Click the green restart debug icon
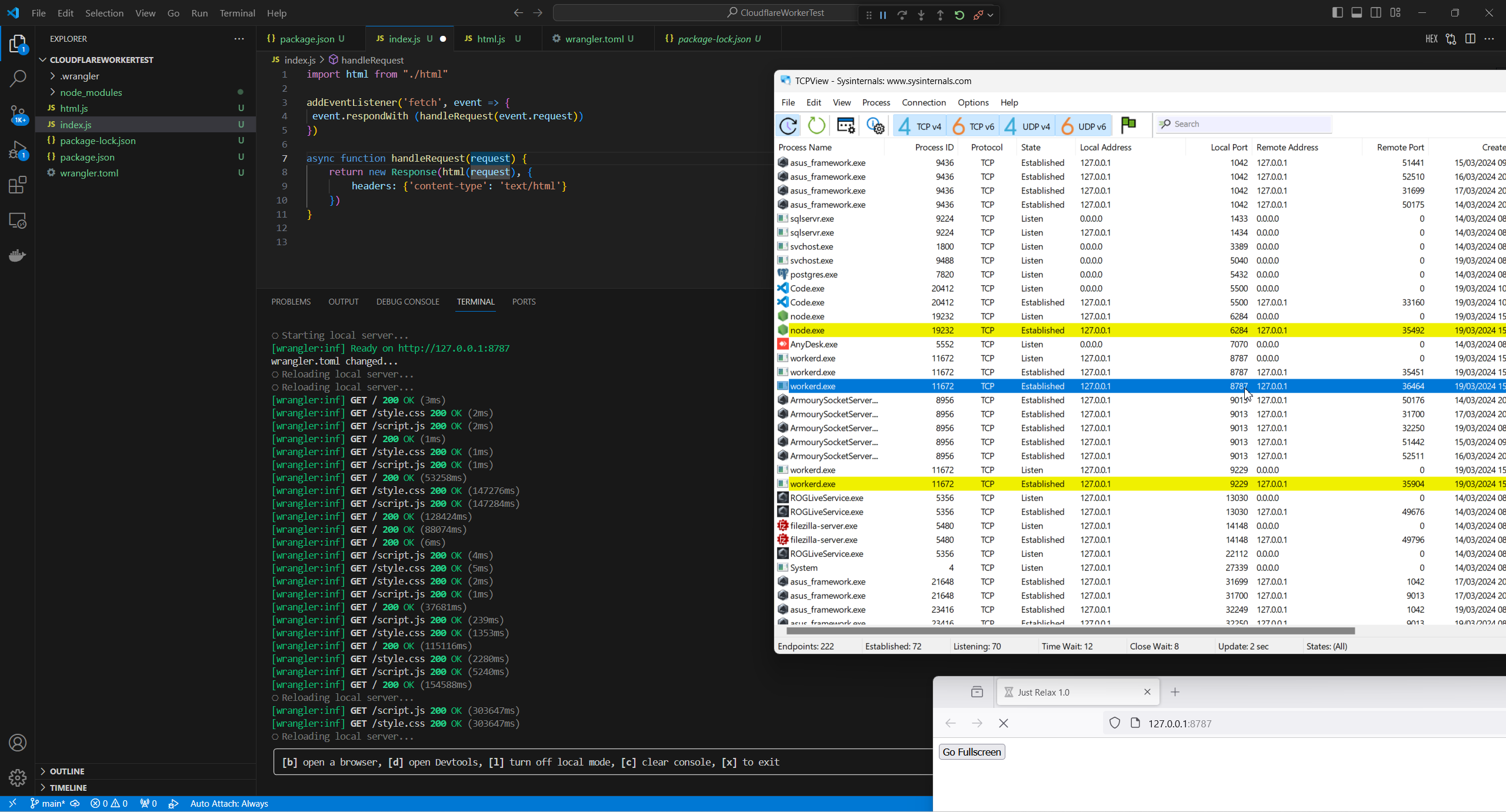The height and width of the screenshot is (812, 1506). click(959, 15)
